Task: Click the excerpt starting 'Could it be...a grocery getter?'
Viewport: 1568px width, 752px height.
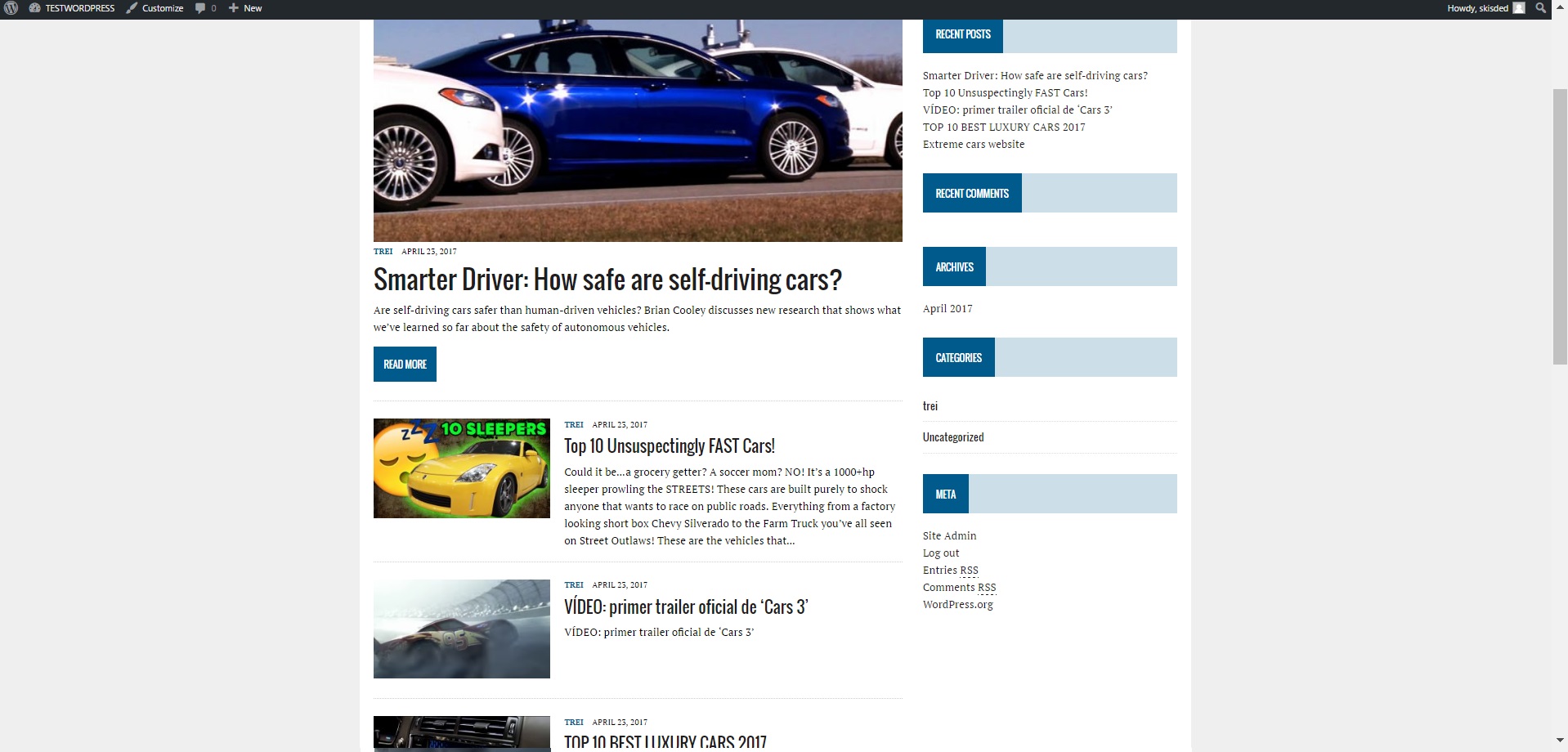Action: 729,507
